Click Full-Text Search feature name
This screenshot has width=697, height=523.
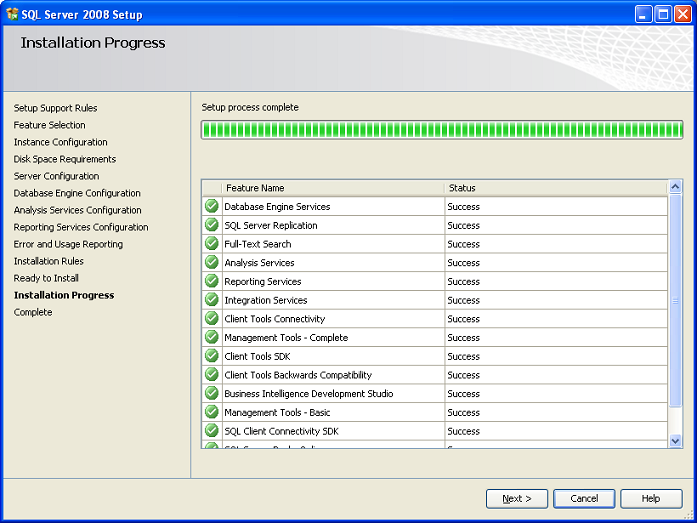pyautogui.click(x=257, y=244)
